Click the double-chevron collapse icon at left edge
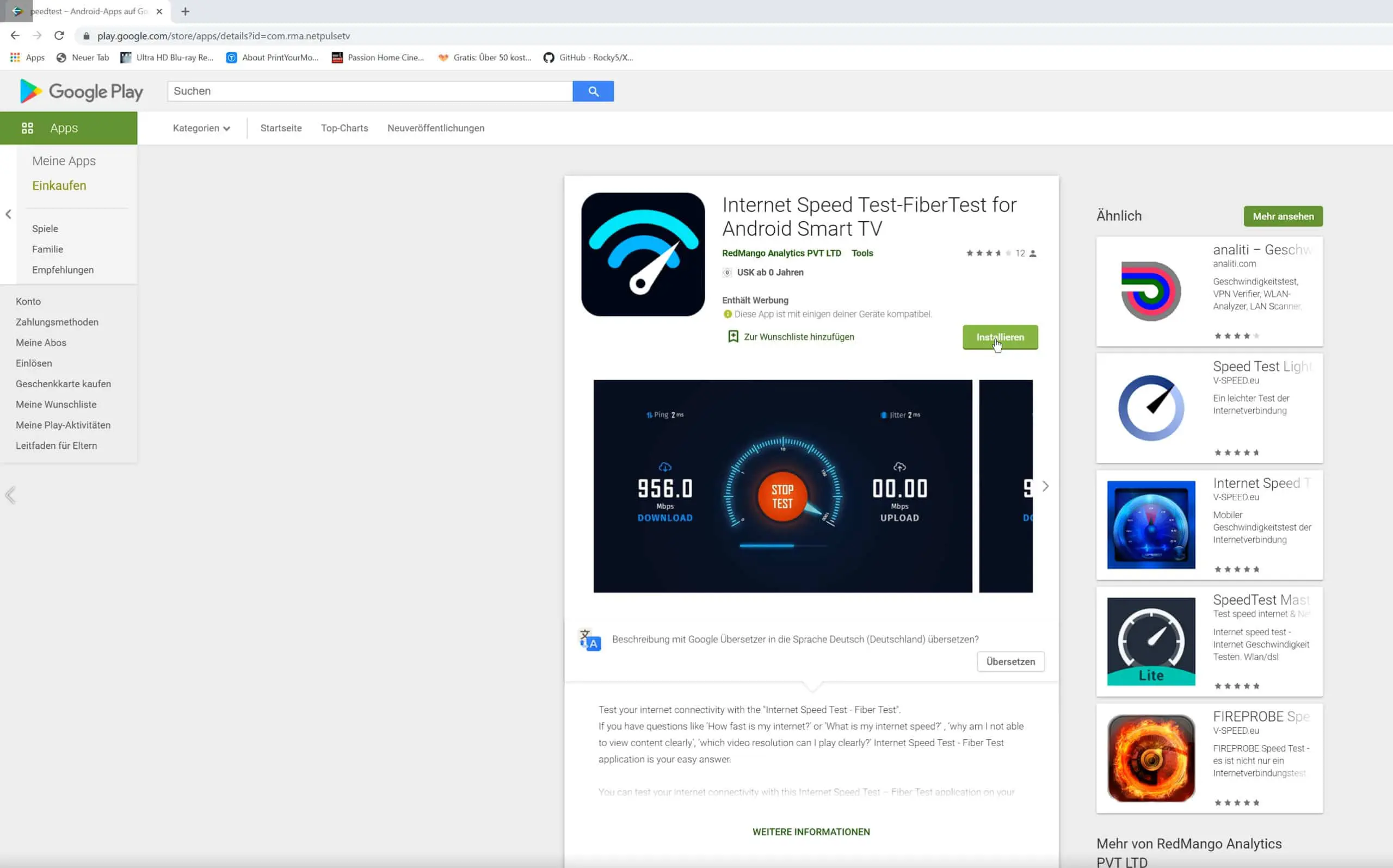Screen dimensions: 1393x868 tap(10, 495)
